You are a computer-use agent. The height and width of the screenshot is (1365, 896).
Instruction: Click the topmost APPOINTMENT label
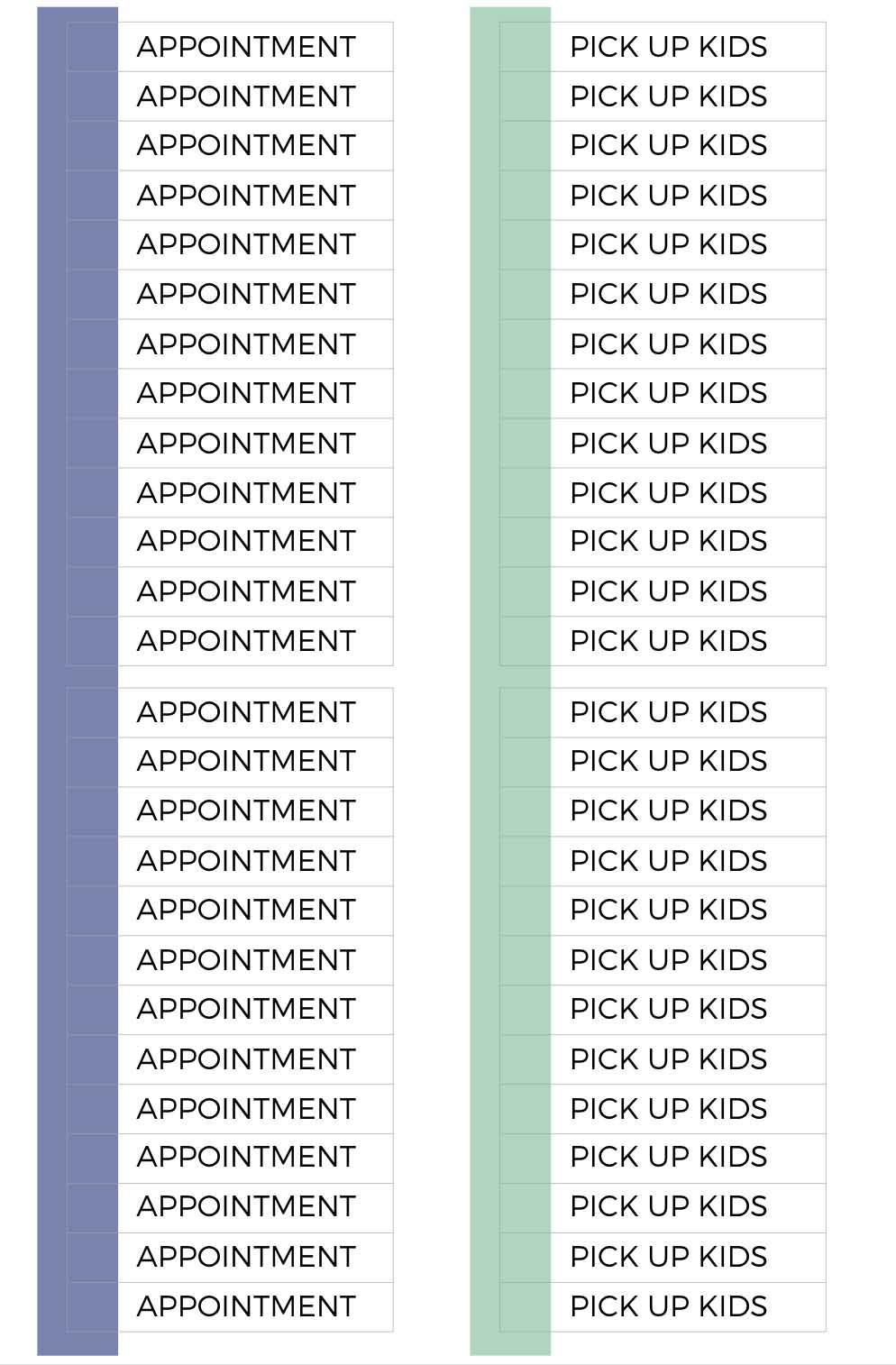pyautogui.click(x=246, y=47)
